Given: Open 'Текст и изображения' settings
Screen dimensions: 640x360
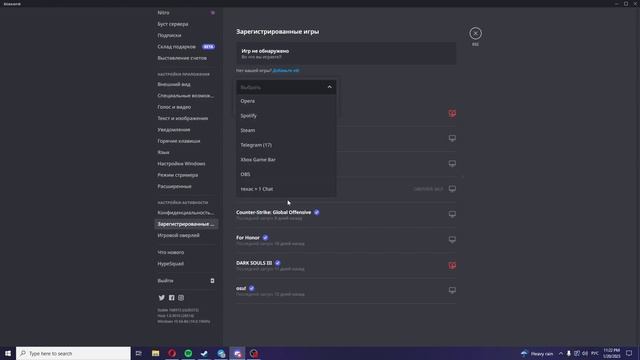Looking at the screenshot, I should pyautogui.click(x=187, y=118).
